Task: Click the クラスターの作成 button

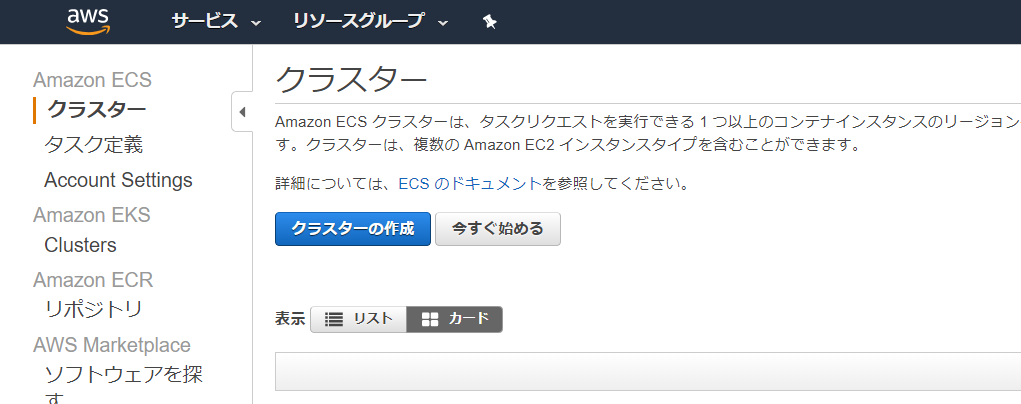Action: (353, 229)
